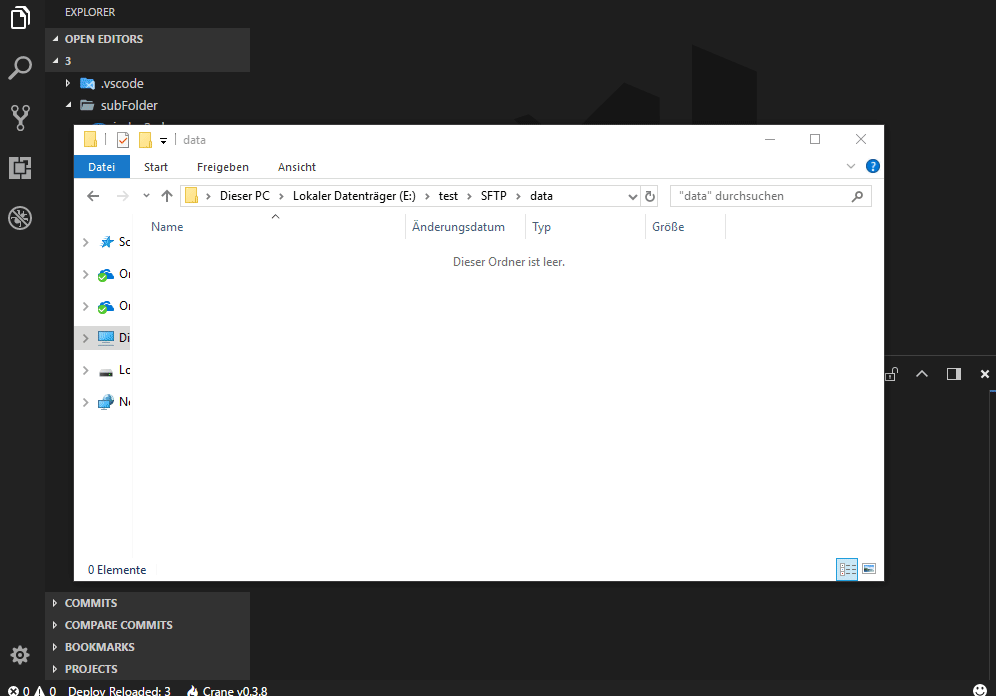Open the VS Code Explorer view icon
996x696 pixels.
(x=20, y=18)
